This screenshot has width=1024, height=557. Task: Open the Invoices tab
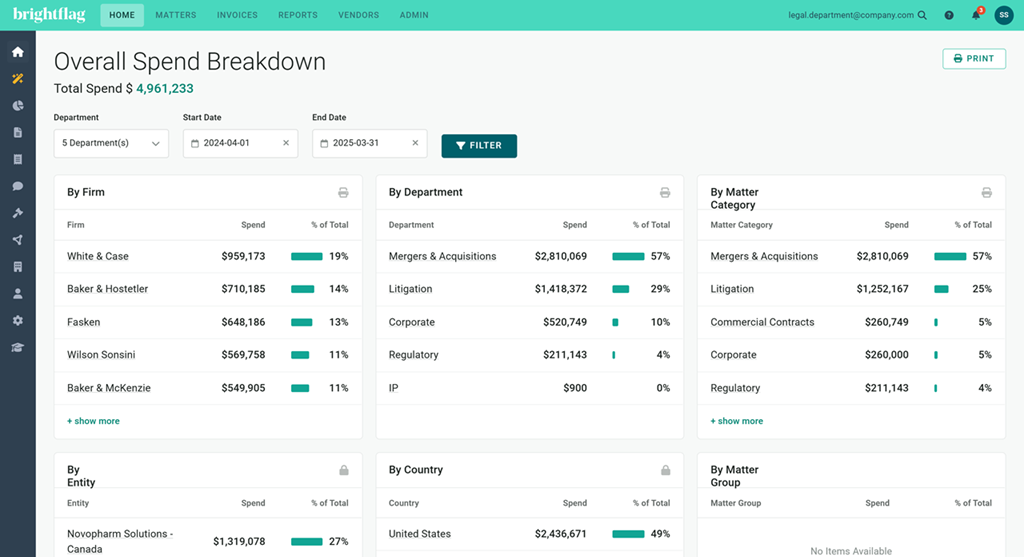(x=237, y=15)
